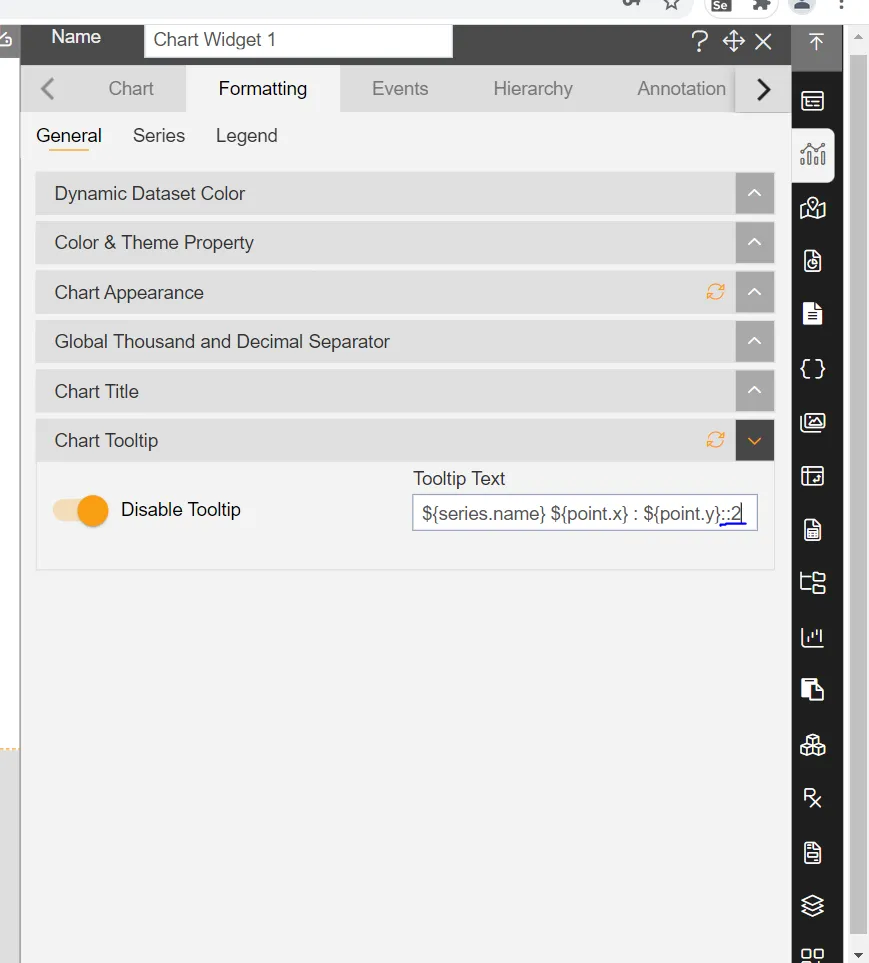Open the stacked cubes sidebar icon
869x963 pixels.
(x=812, y=745)
